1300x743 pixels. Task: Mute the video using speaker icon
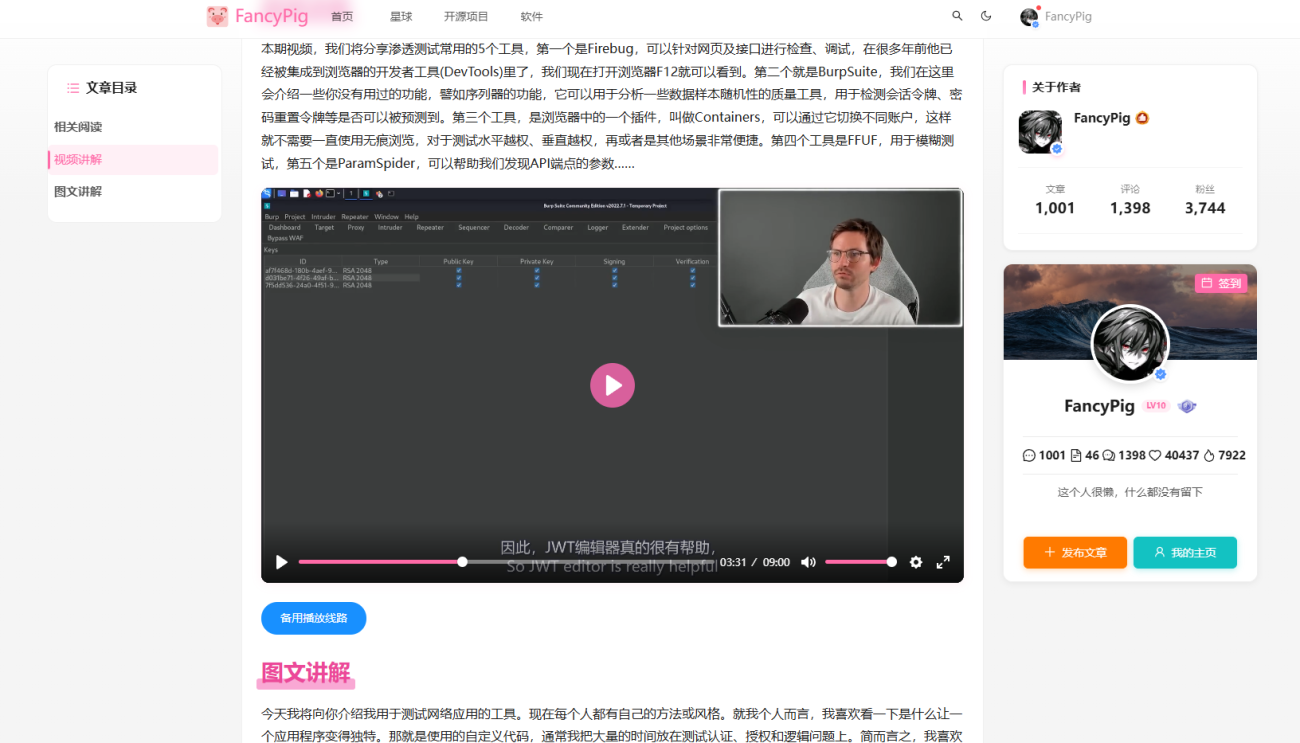pos(808,562)
